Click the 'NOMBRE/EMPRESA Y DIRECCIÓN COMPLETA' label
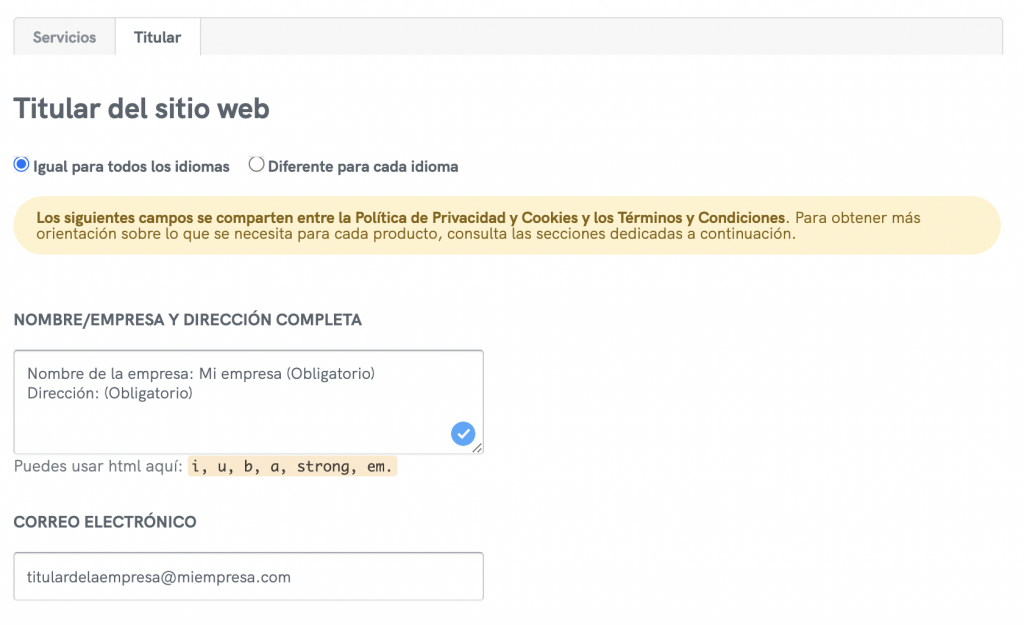Screen dimensions: 1024x625 (188, 320)
